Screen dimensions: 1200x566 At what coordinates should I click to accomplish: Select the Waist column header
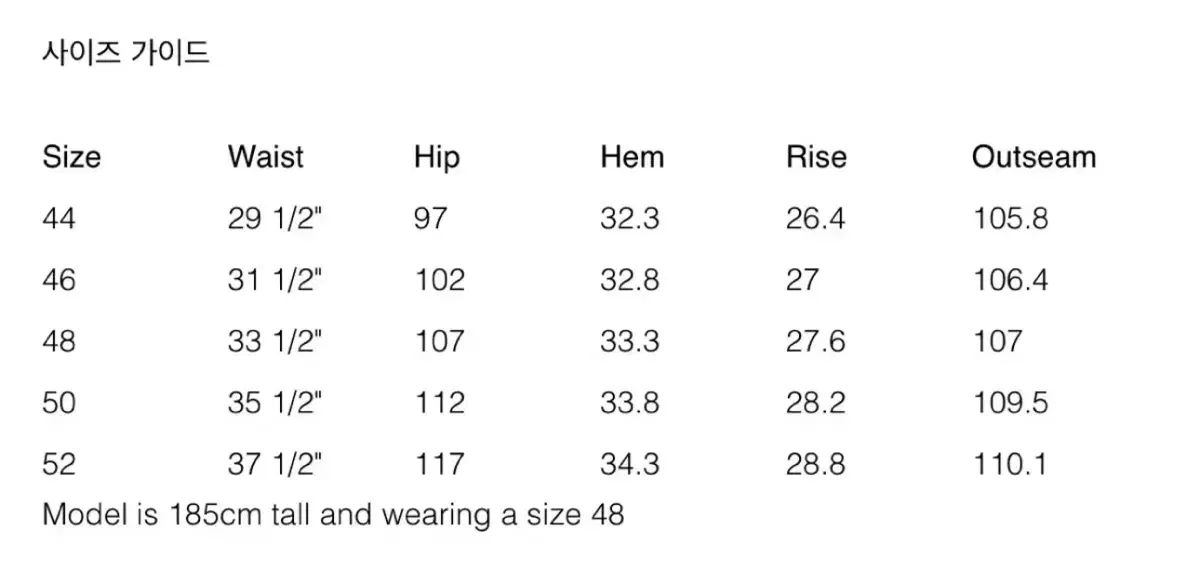tap(265, 157)
